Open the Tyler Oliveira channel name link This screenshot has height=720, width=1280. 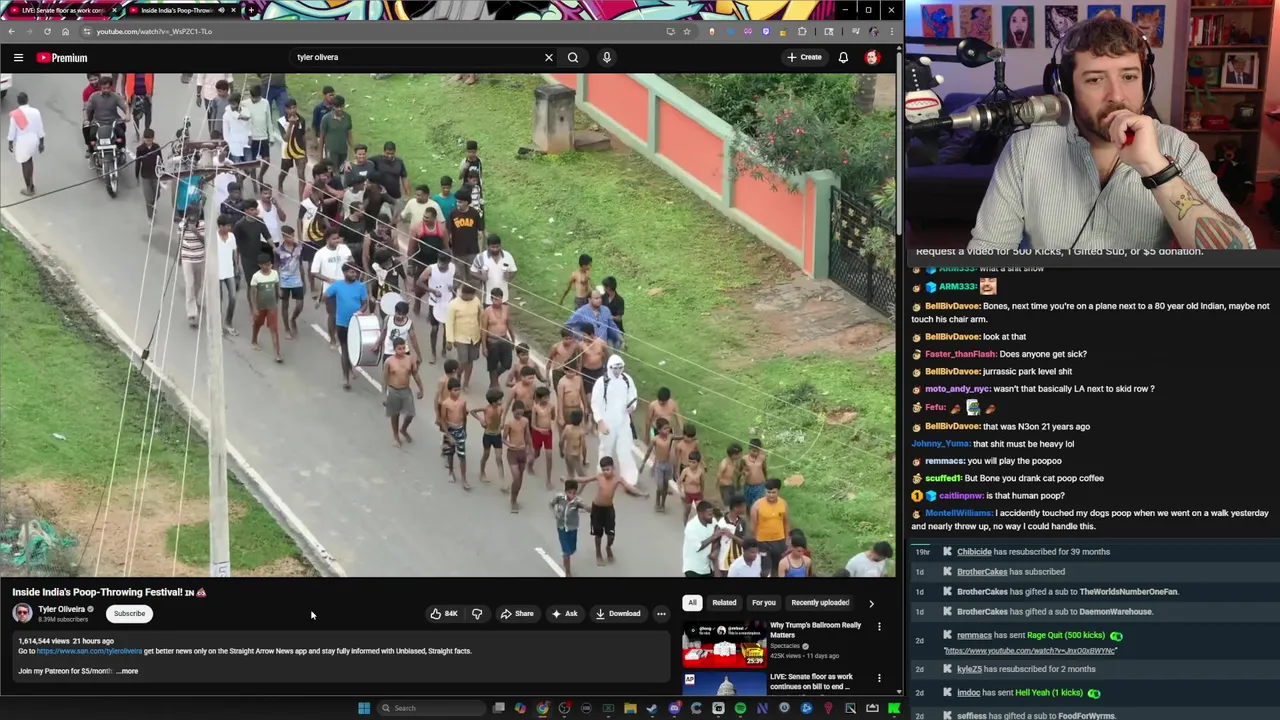[x=61, y=609]
